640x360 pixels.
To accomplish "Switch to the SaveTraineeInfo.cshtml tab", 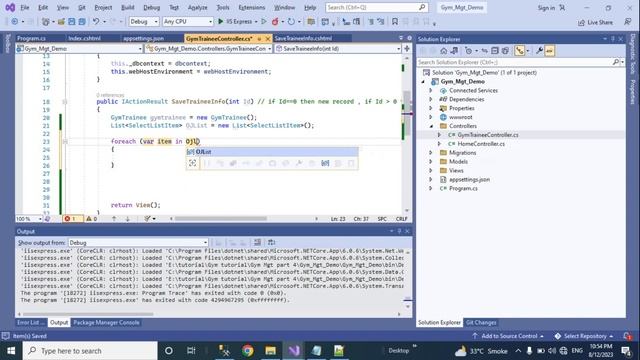I will click(x=303, y=38).
